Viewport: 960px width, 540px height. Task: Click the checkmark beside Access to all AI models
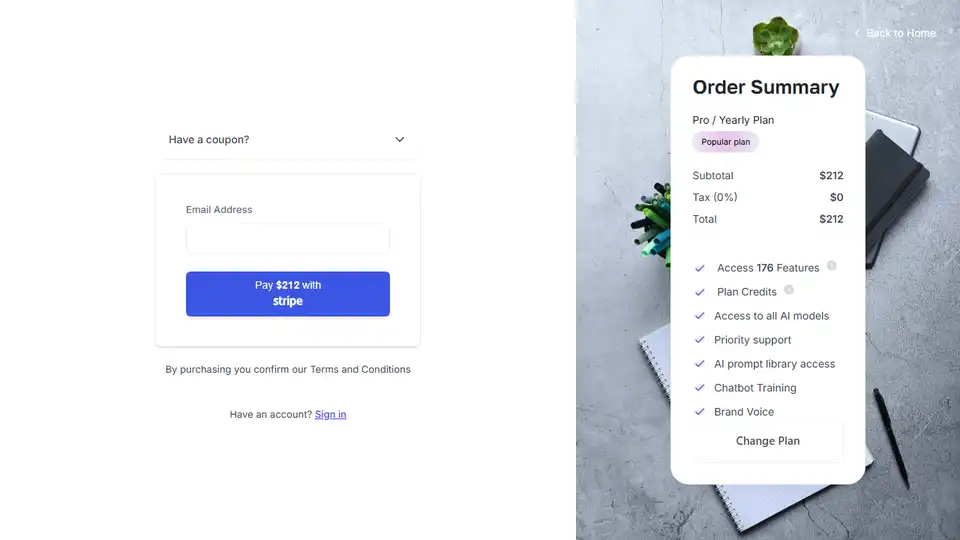700,316
